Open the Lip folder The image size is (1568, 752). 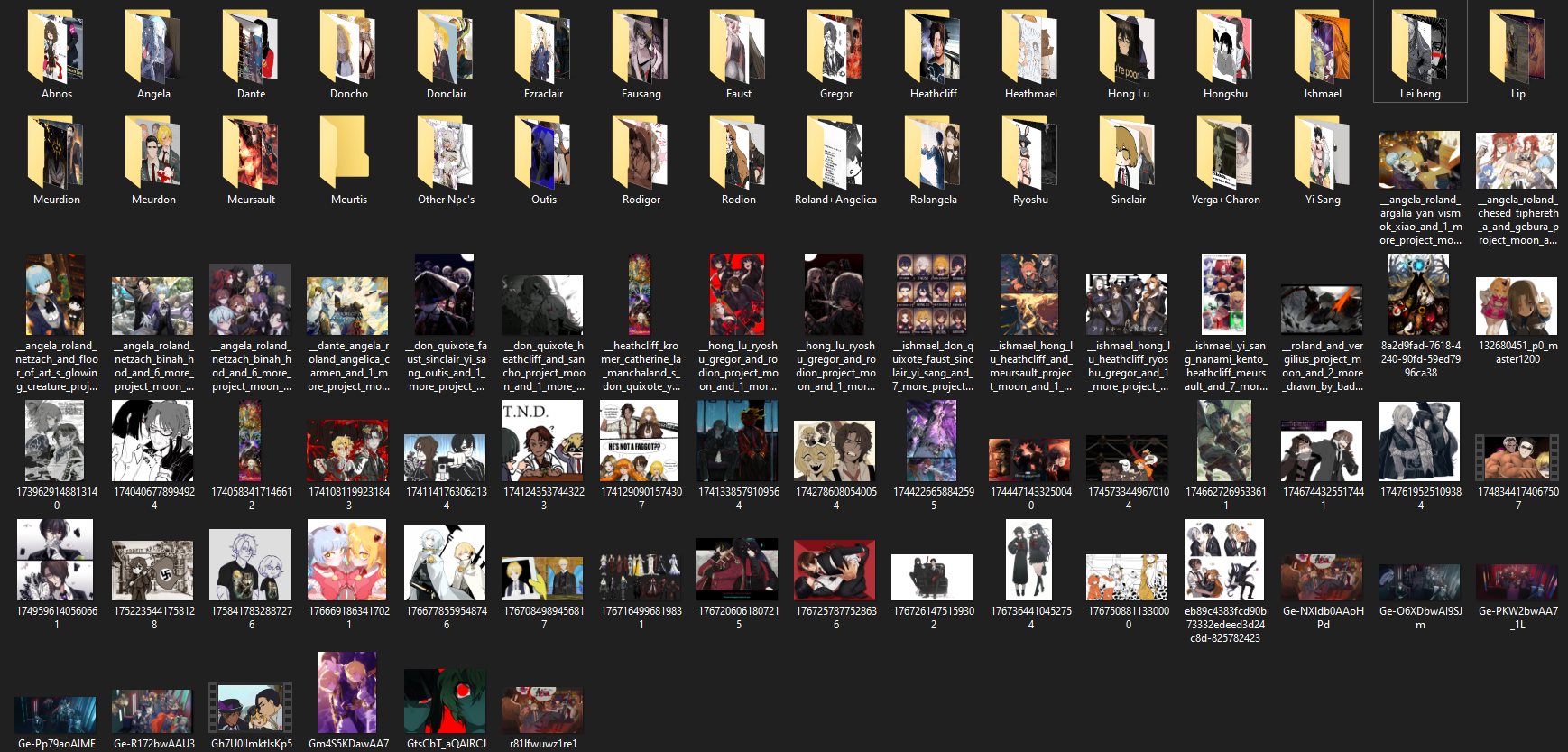(x=1517, y=47)
